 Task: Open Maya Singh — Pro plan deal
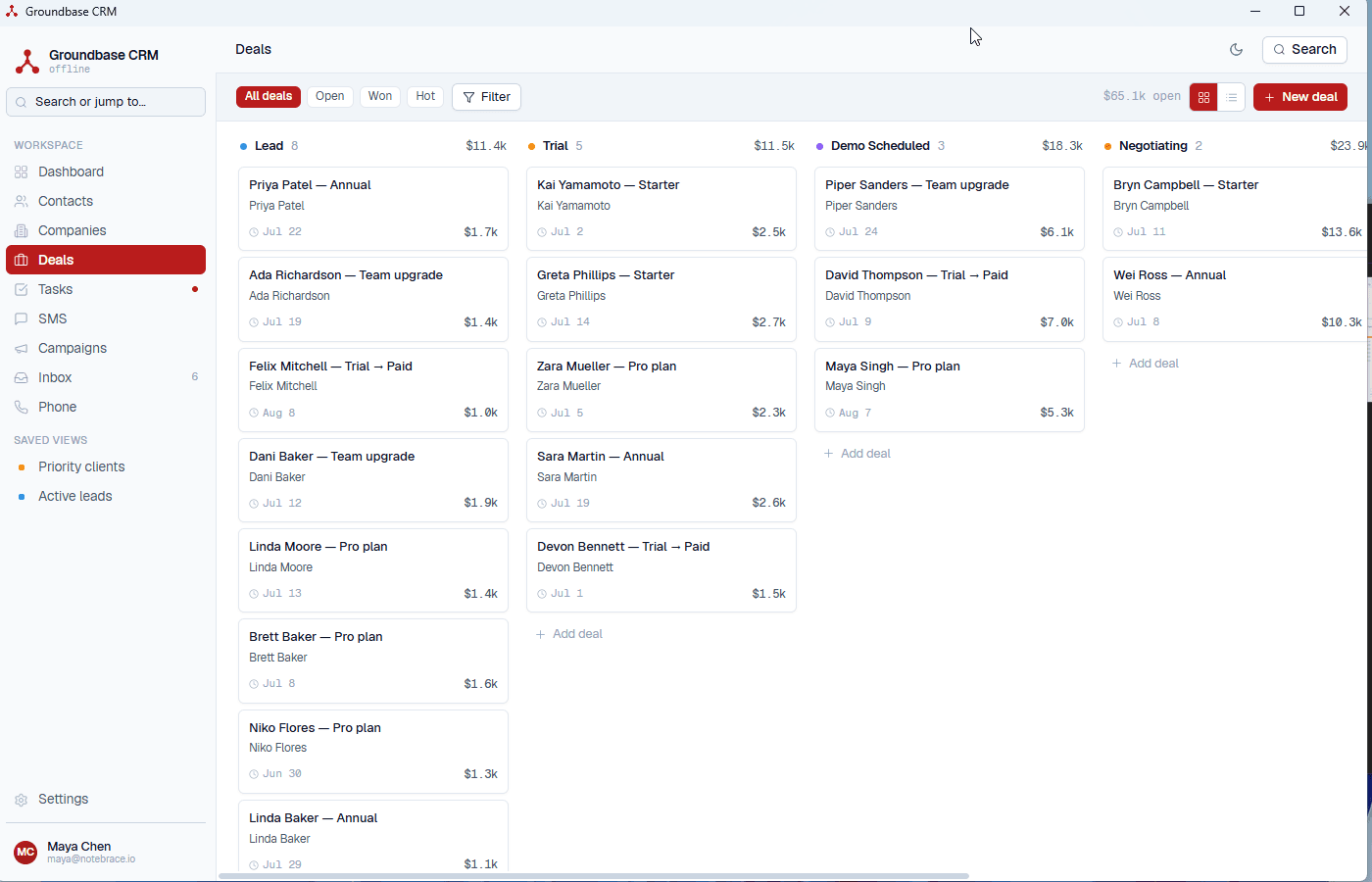(950, 390)
